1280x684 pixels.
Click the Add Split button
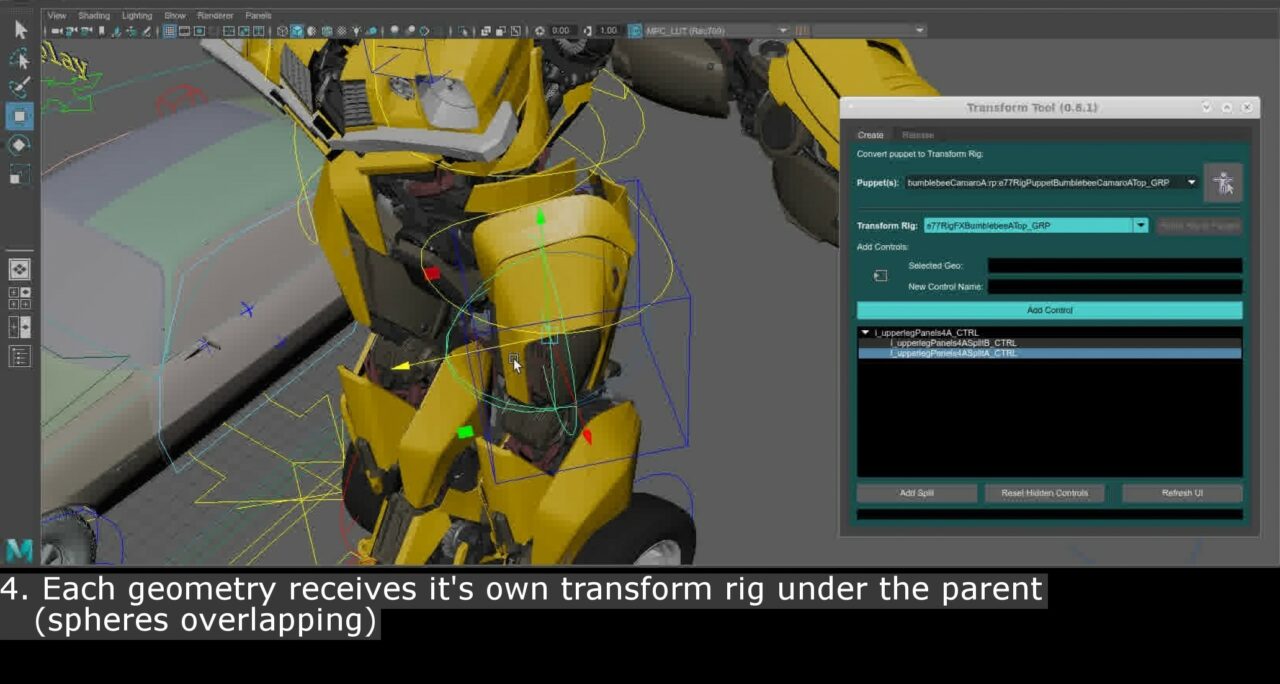click(x=917, y=493)
